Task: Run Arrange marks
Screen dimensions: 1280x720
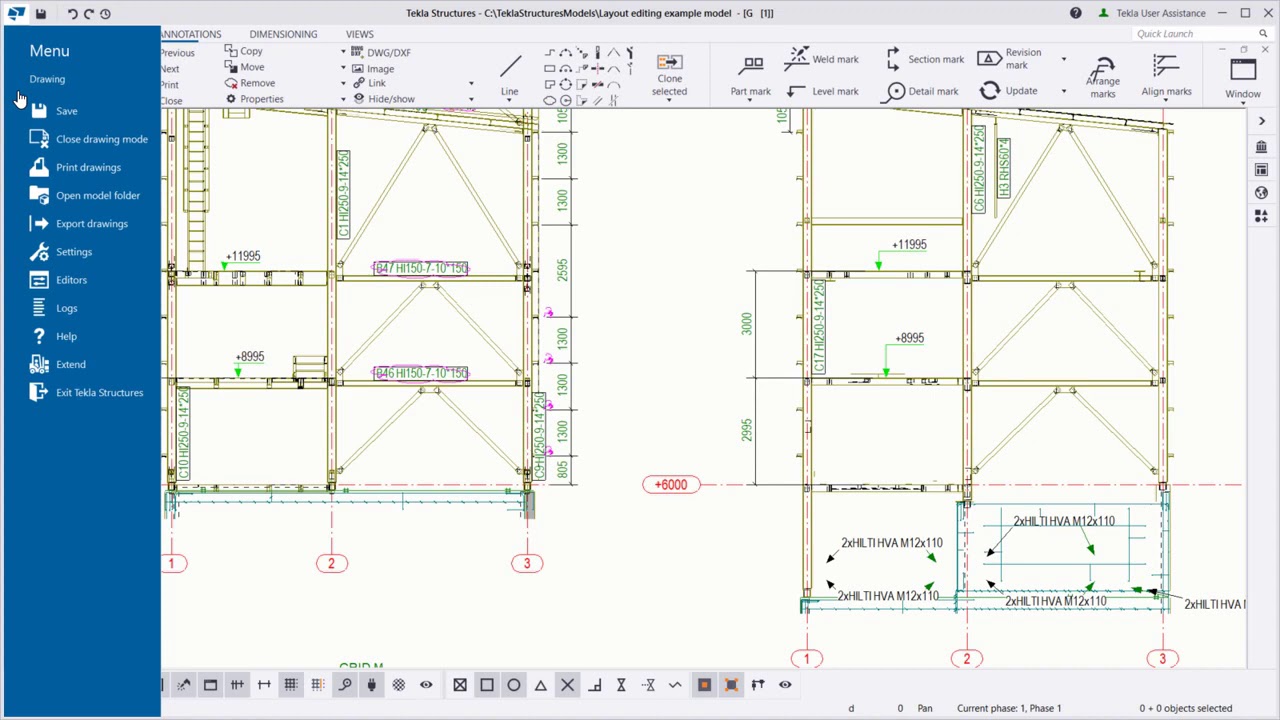Action: (1103, 76)
